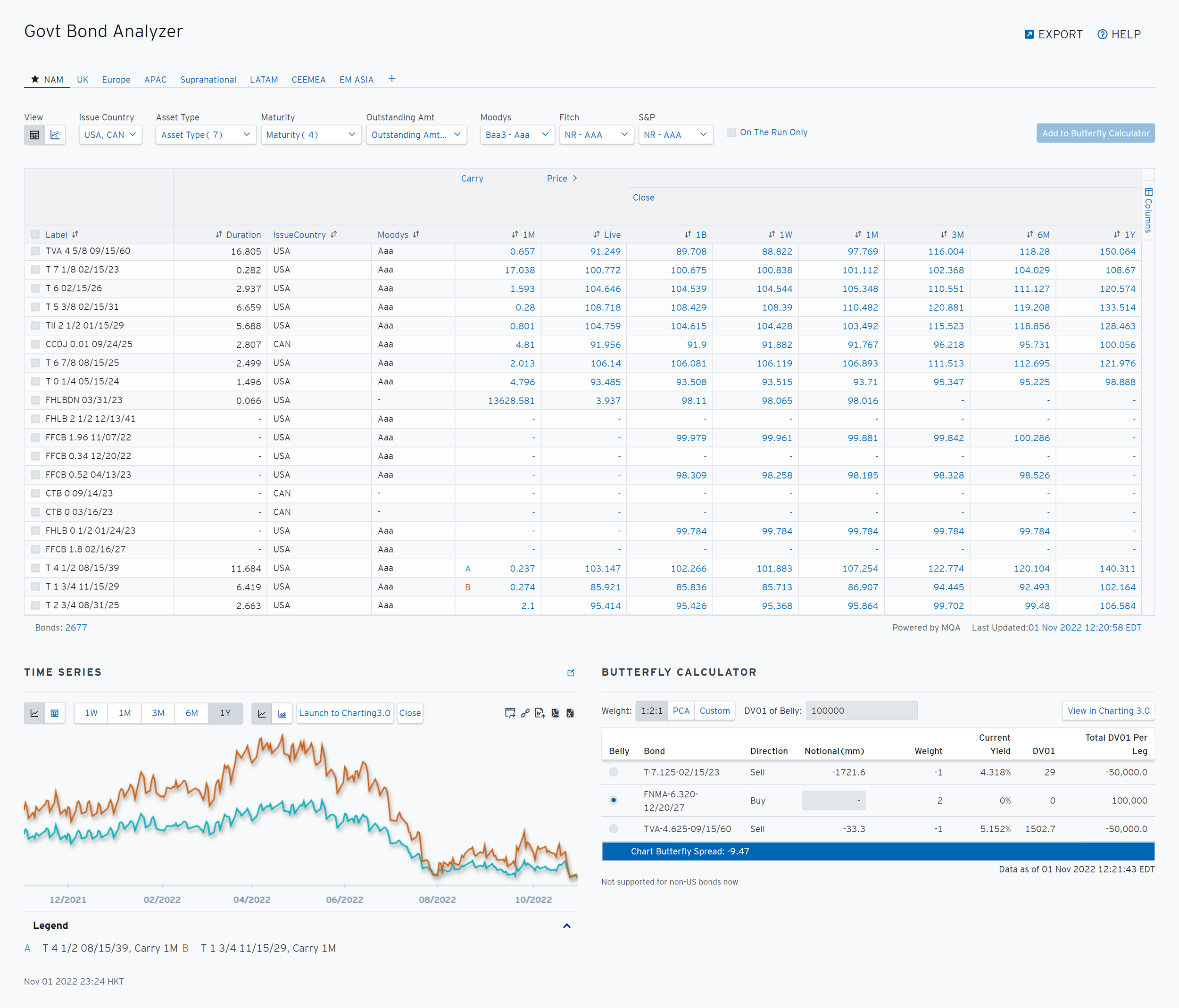Click Launch to Charting3.0

click(x=345, y=713)
